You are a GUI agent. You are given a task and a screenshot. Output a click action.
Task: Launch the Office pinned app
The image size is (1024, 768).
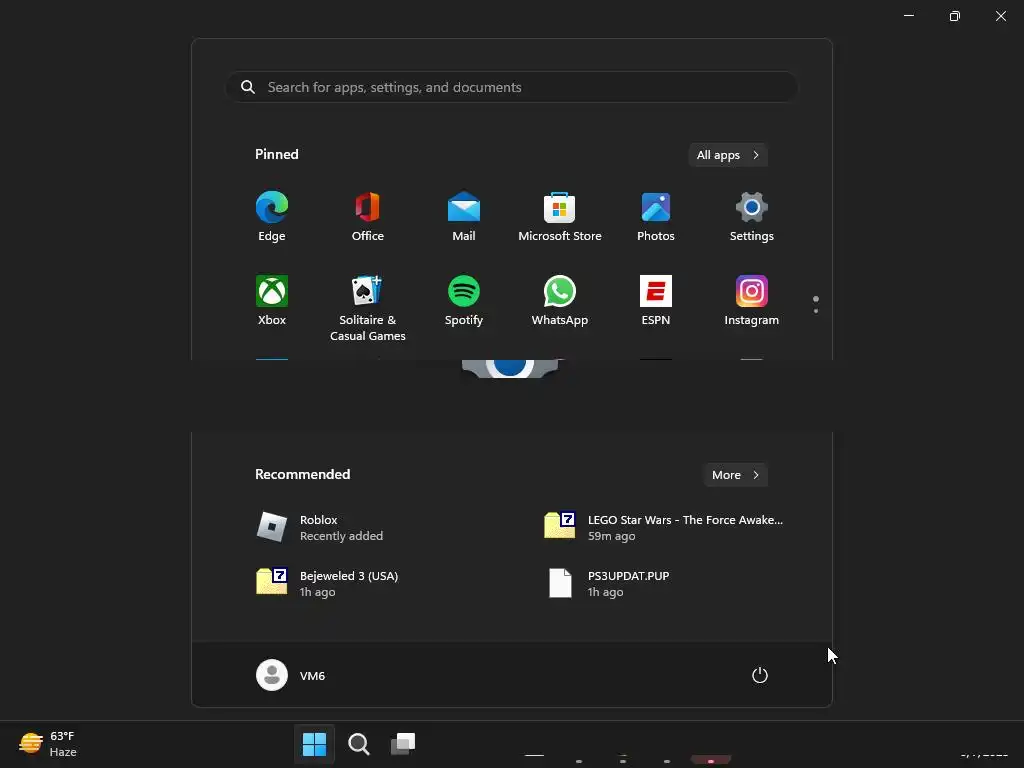[x=368, y=217]
